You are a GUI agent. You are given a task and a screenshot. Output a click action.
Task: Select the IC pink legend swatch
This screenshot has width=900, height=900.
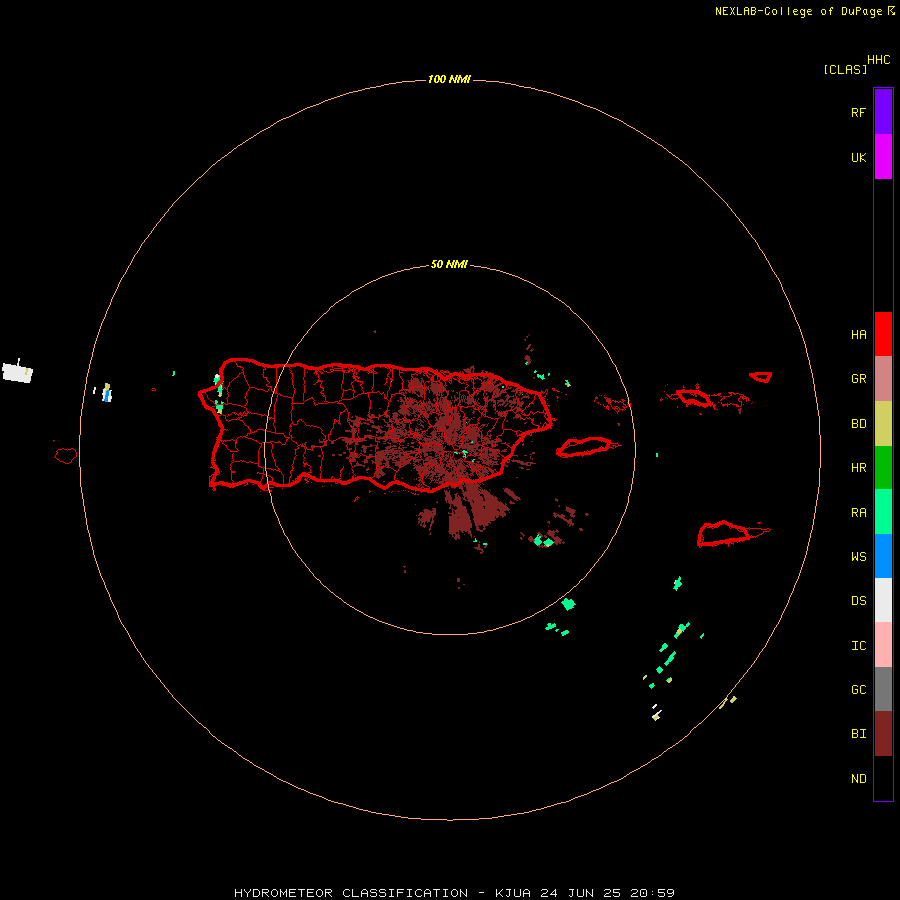883,645
